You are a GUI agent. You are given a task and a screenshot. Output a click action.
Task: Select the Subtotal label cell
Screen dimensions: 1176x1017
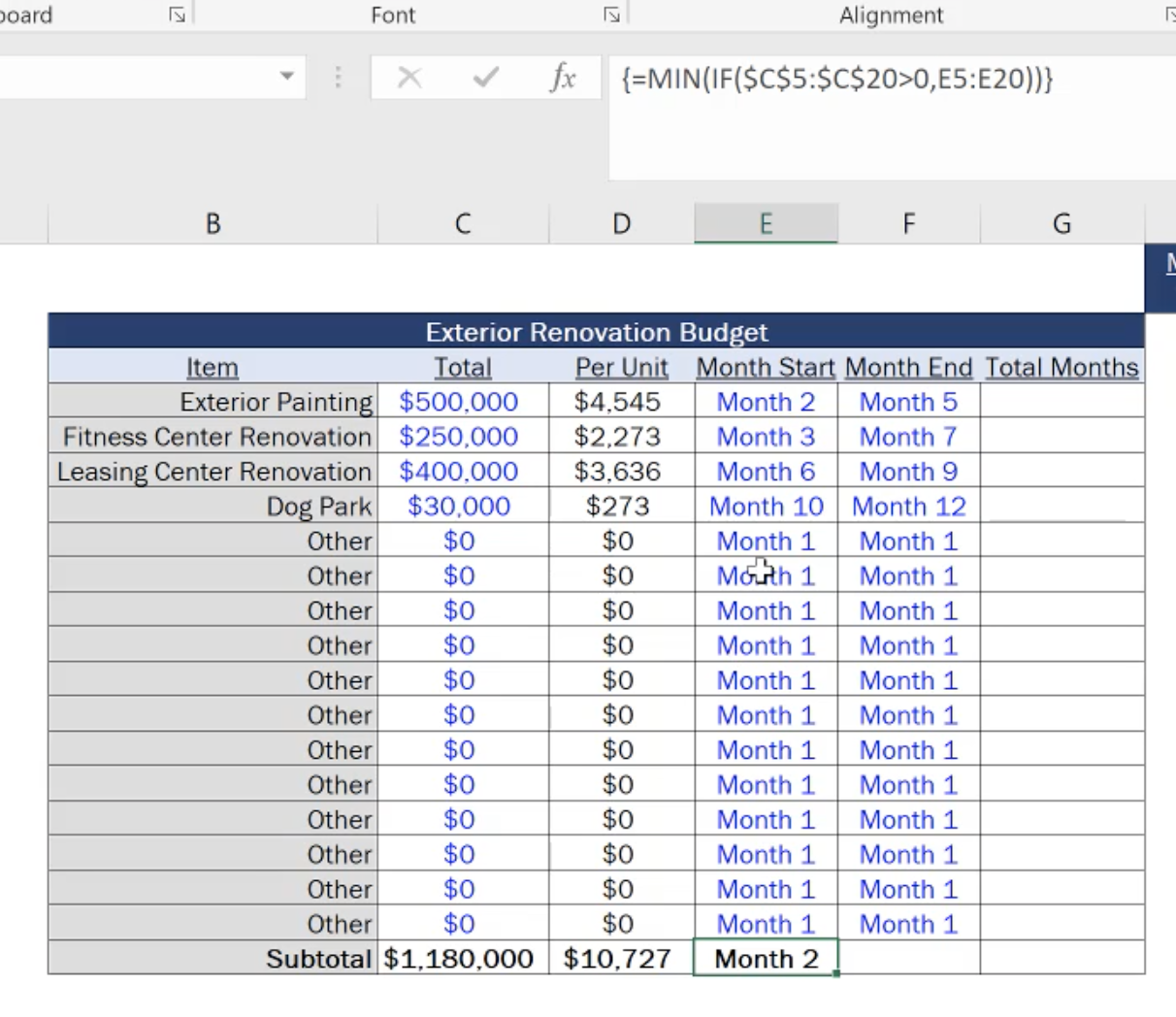212,958
